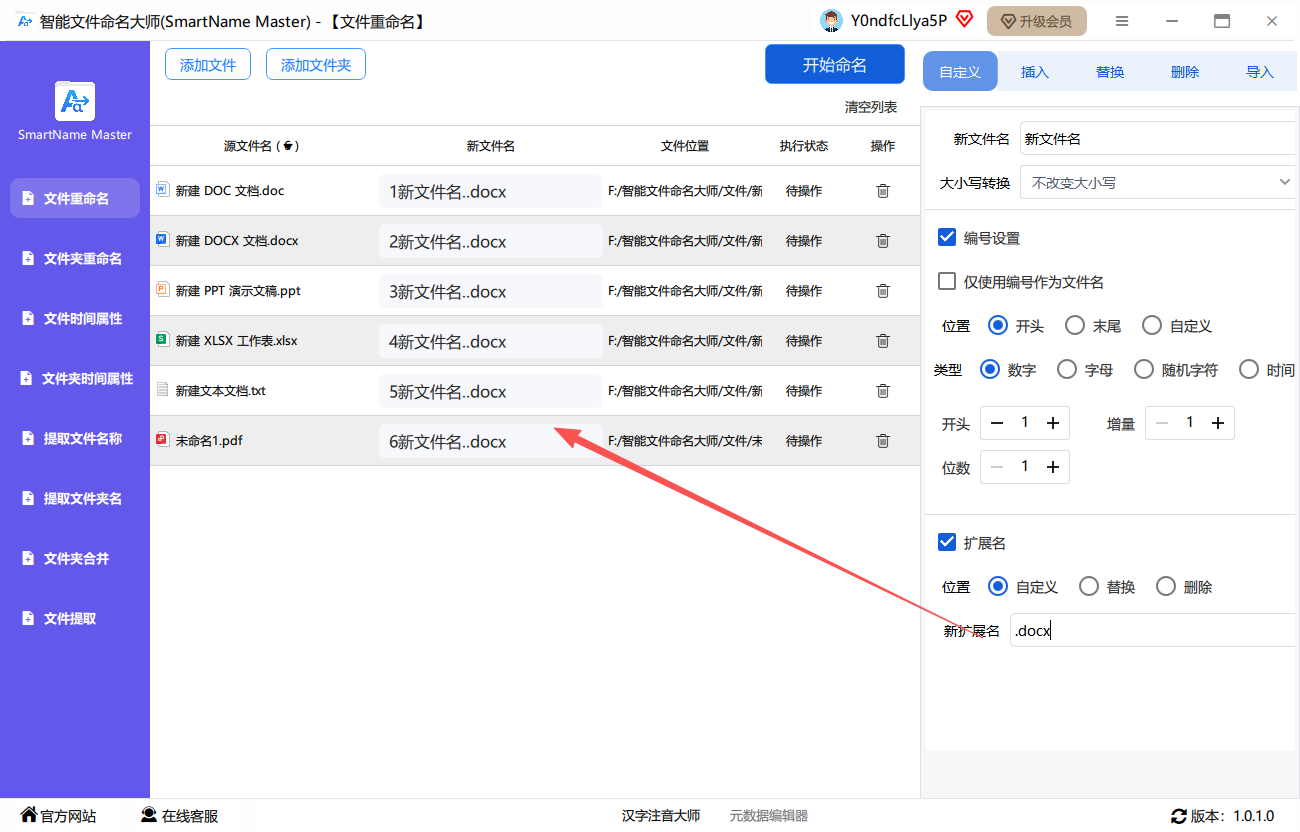1300x832 pixels.
Task: Delete the 未命名1.pdf row with trash icon
Action: click(882, 441)
